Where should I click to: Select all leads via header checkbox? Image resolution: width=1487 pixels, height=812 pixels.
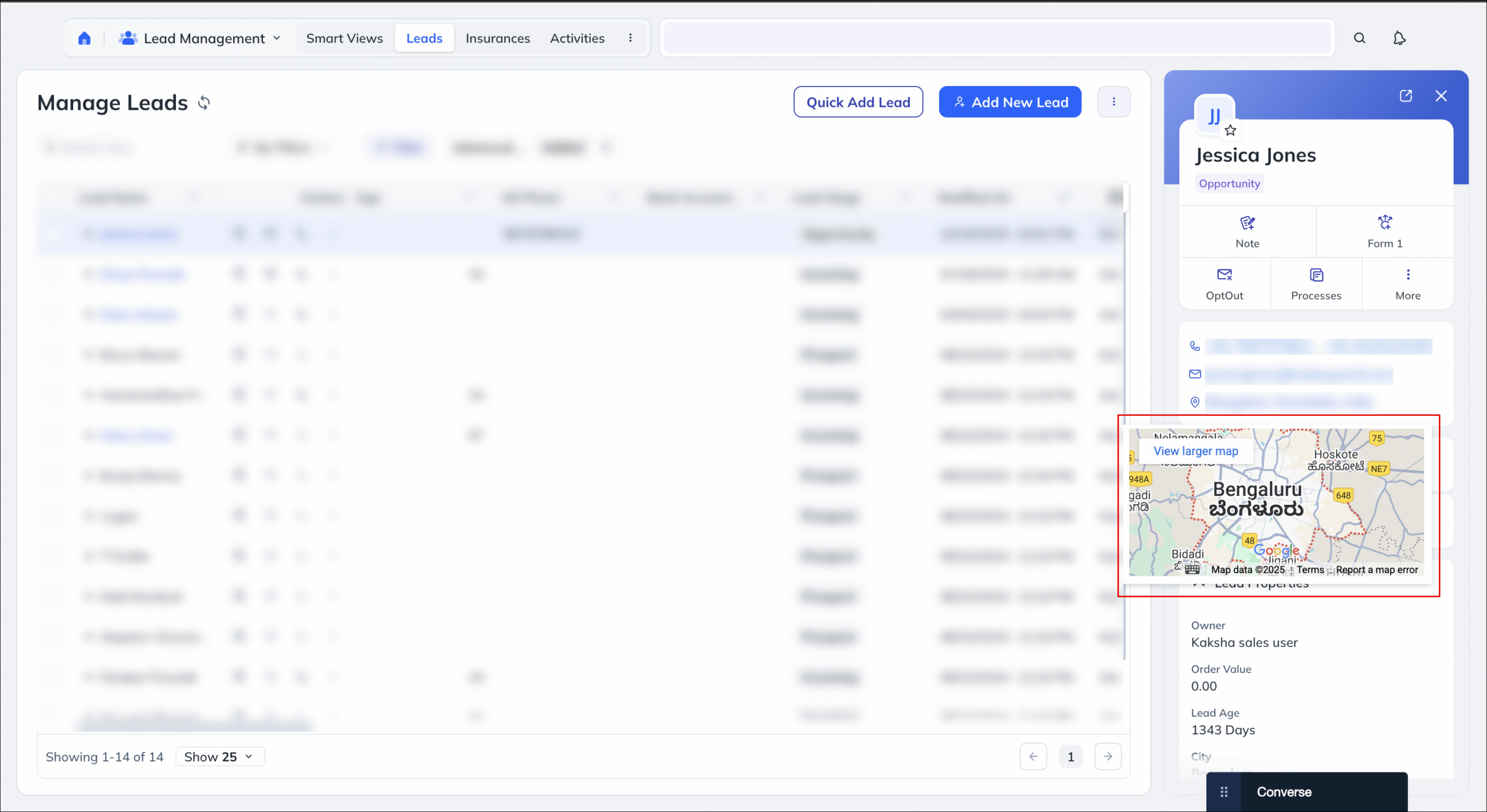pyautogui.click(x=53, y=197)
